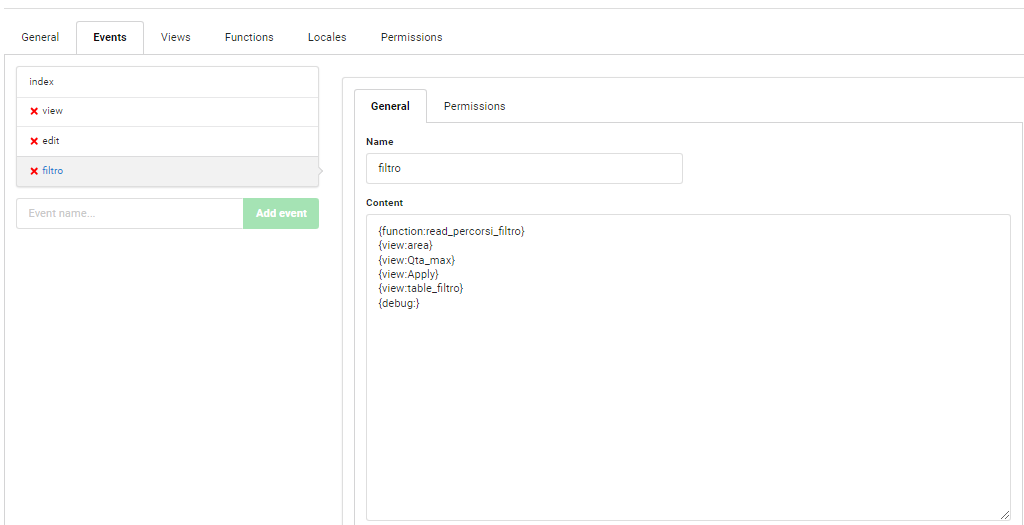The width and height of the screenshot is (1024, 525).
Task: Go to the Functions tab
Action: click(x=249, y=37)
